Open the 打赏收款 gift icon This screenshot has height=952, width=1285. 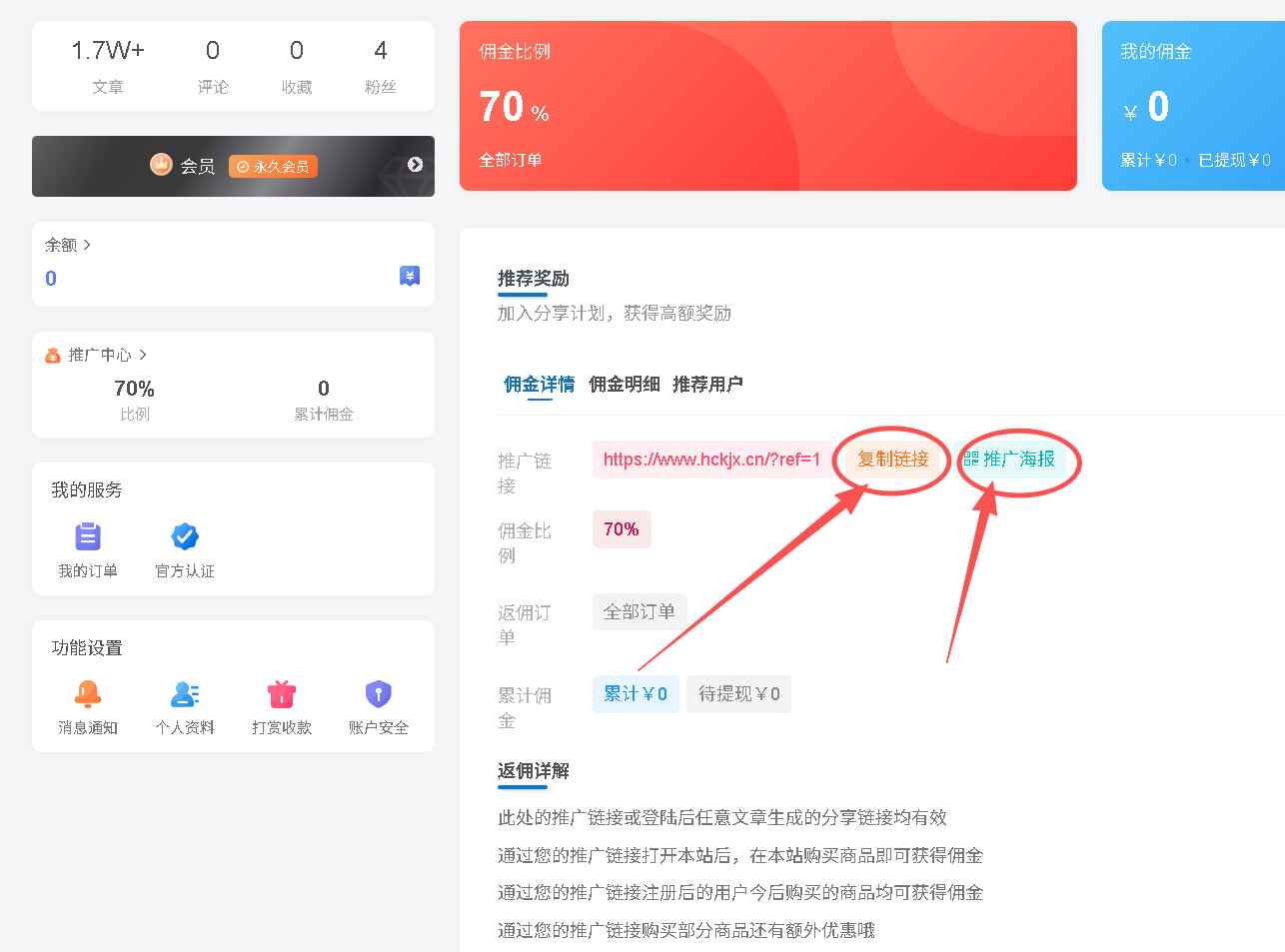tap(281, 695)
